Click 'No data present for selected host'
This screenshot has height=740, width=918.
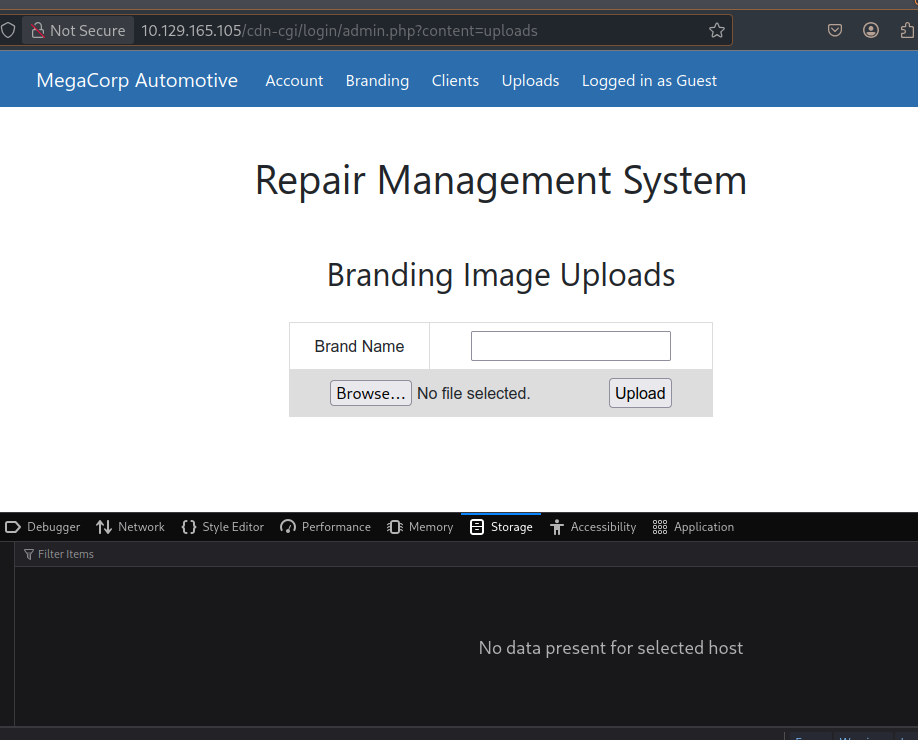611,648
